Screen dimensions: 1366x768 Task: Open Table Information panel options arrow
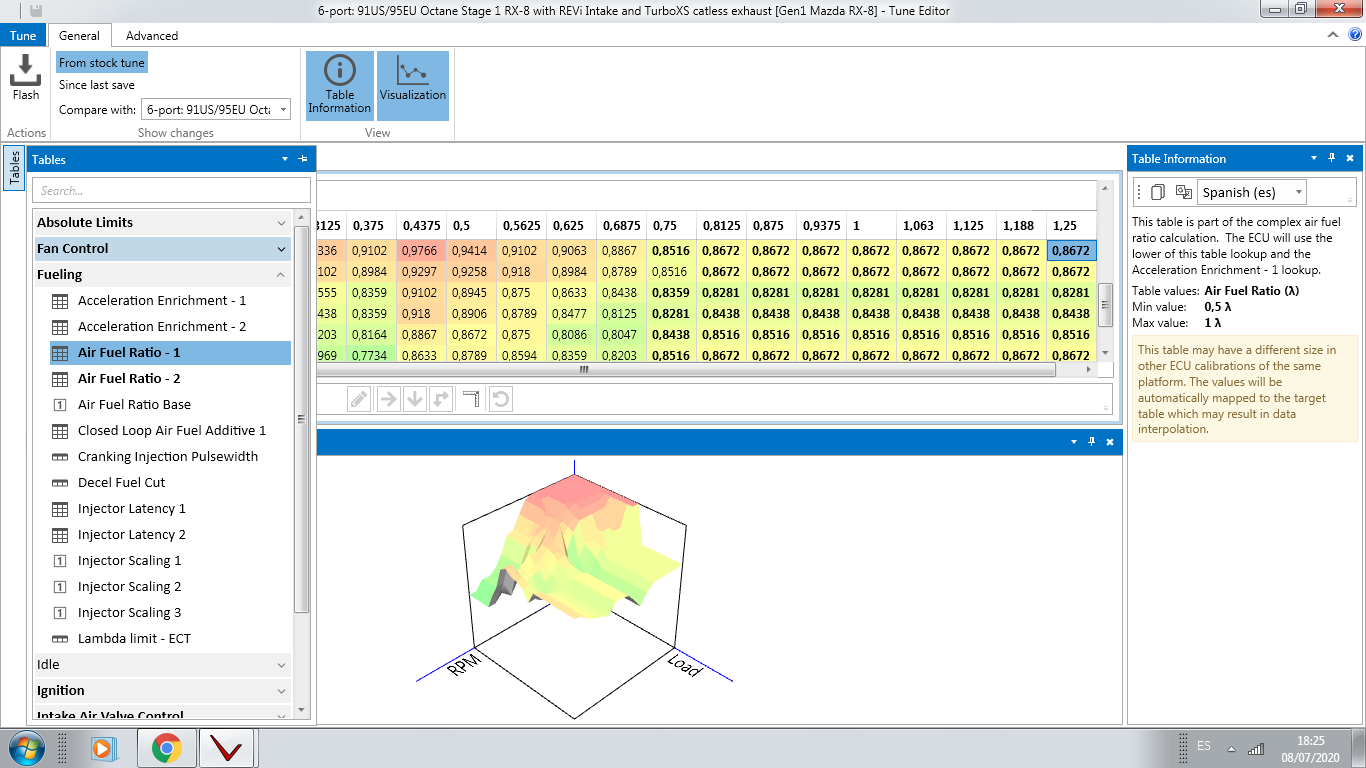pos(1314,158)
